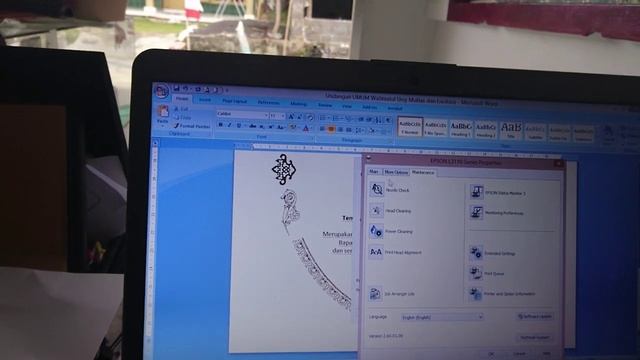Screen dimensions: 640x360
Task: Open the Print Queue
Action: [476, 273]
